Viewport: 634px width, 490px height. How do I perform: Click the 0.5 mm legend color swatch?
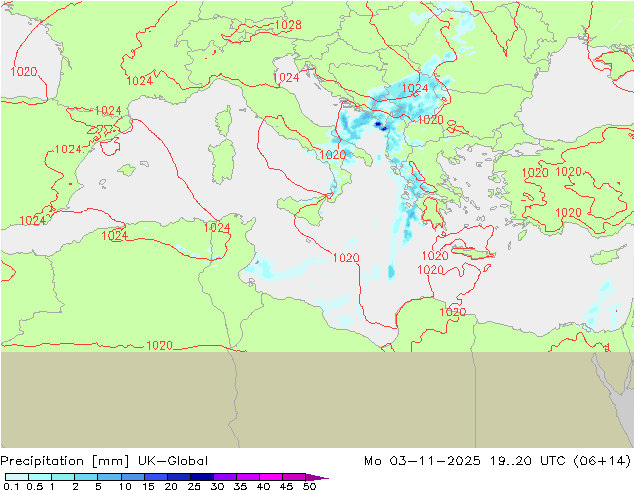40,477
